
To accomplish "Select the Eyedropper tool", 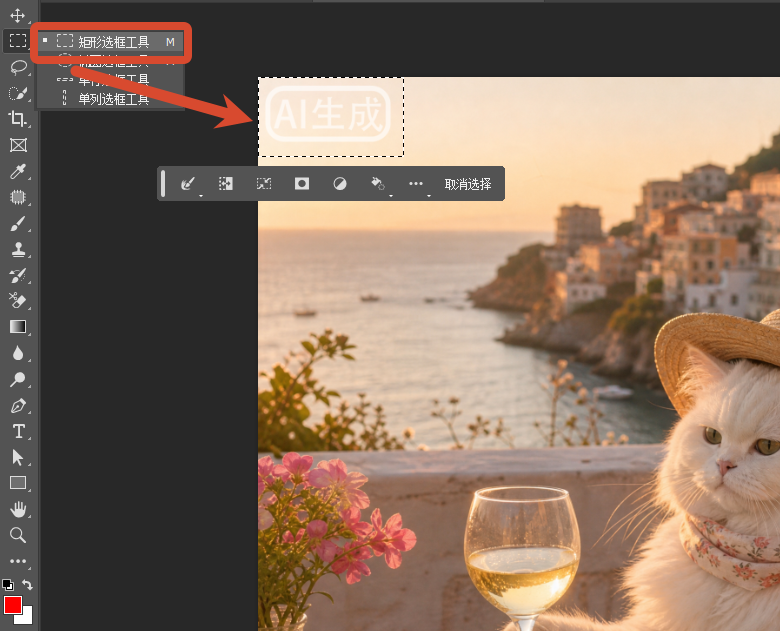I will [x=18, y=171].
